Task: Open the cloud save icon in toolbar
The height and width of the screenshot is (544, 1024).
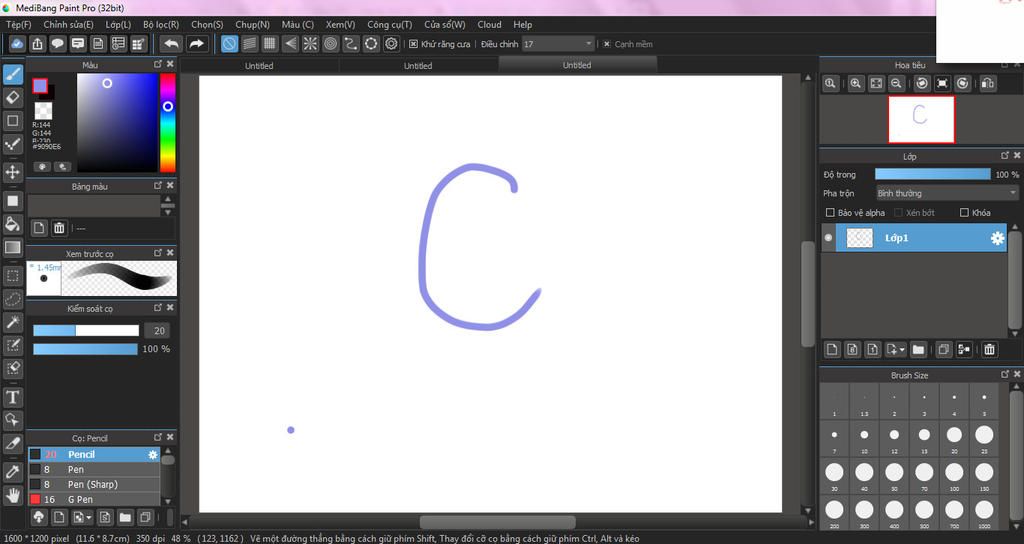Action: coord(17,44)
